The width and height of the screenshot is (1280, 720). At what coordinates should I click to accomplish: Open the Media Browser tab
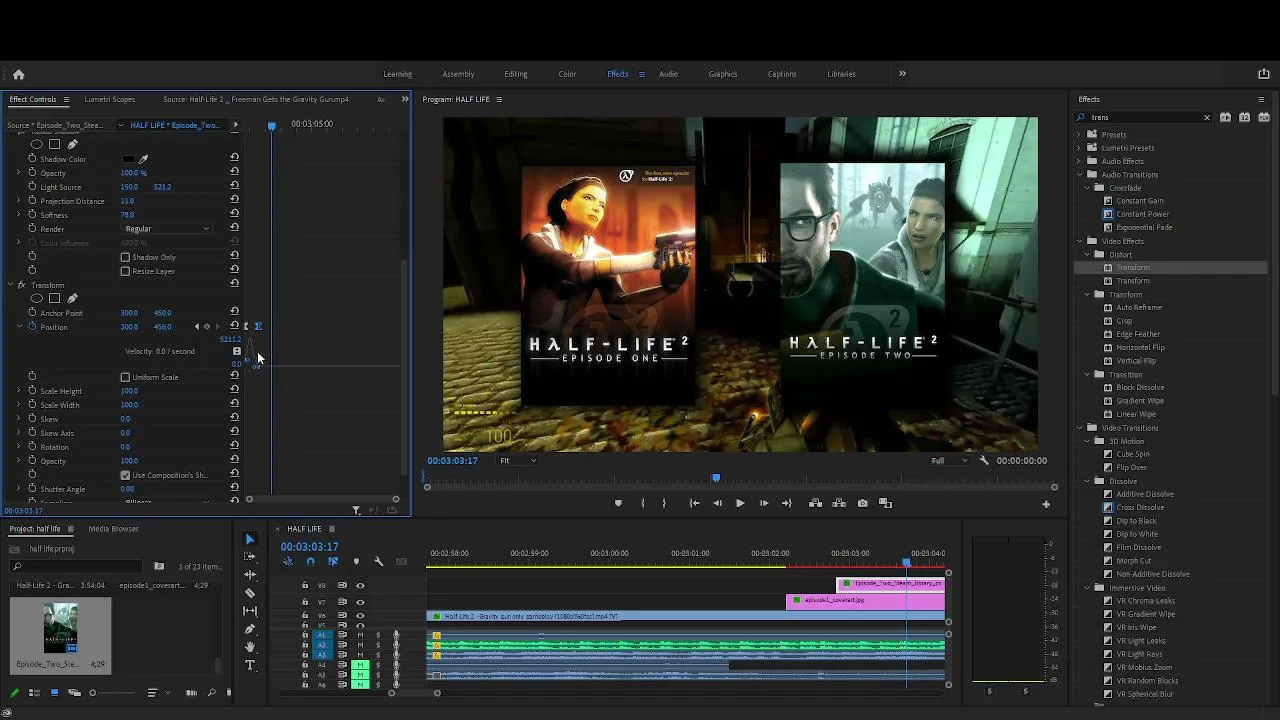click(x=113, y=529)
